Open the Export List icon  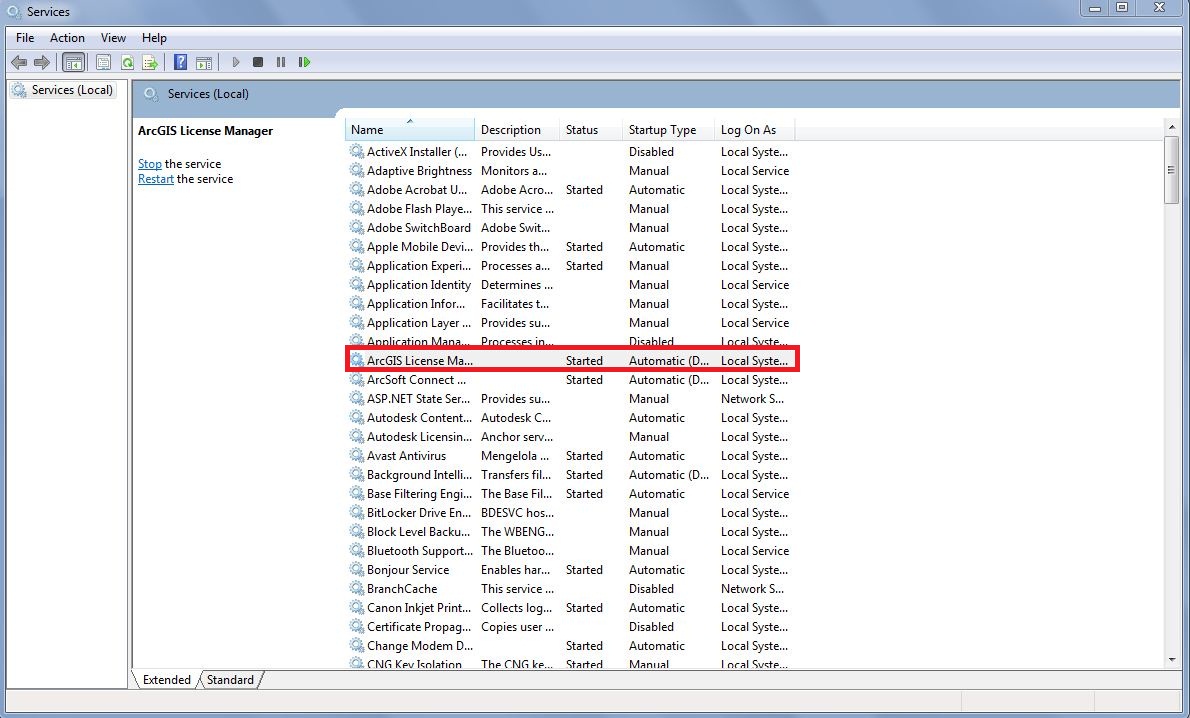[150, 61]
